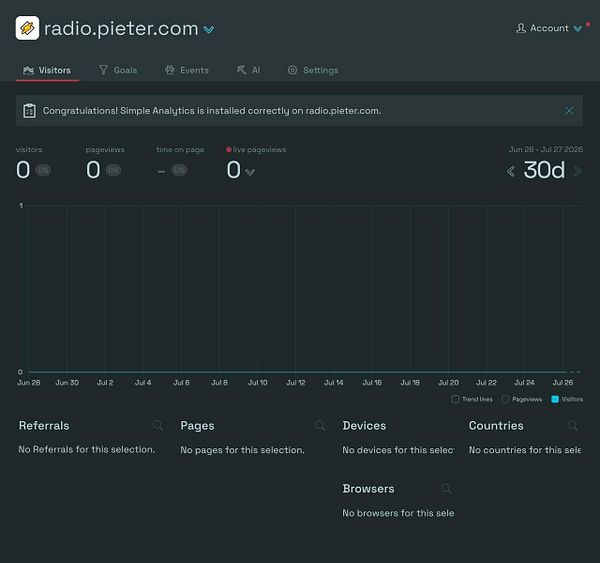The width and height of the screenshot is (600, 563).
Task: Click the visitors 0% change badge
Action: click(x=43, y=170)
